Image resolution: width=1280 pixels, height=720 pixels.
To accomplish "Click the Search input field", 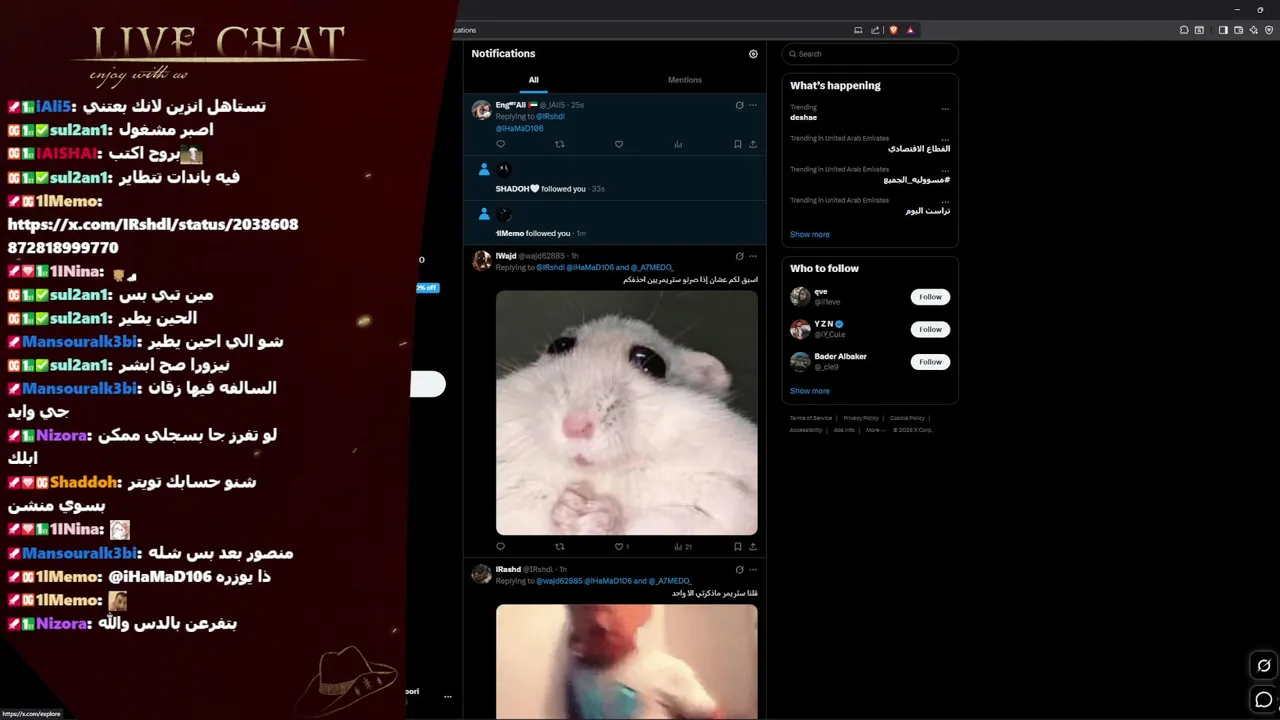I will point(870,54).
